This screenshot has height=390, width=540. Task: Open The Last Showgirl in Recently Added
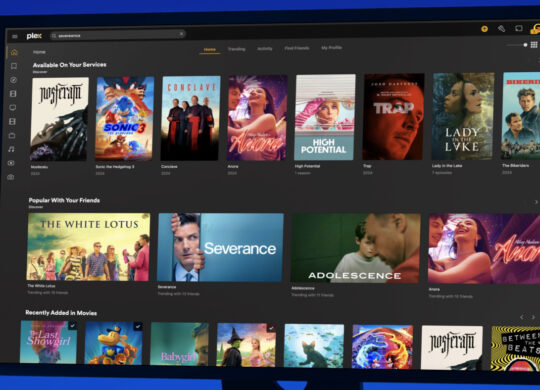tap(49, 342)
